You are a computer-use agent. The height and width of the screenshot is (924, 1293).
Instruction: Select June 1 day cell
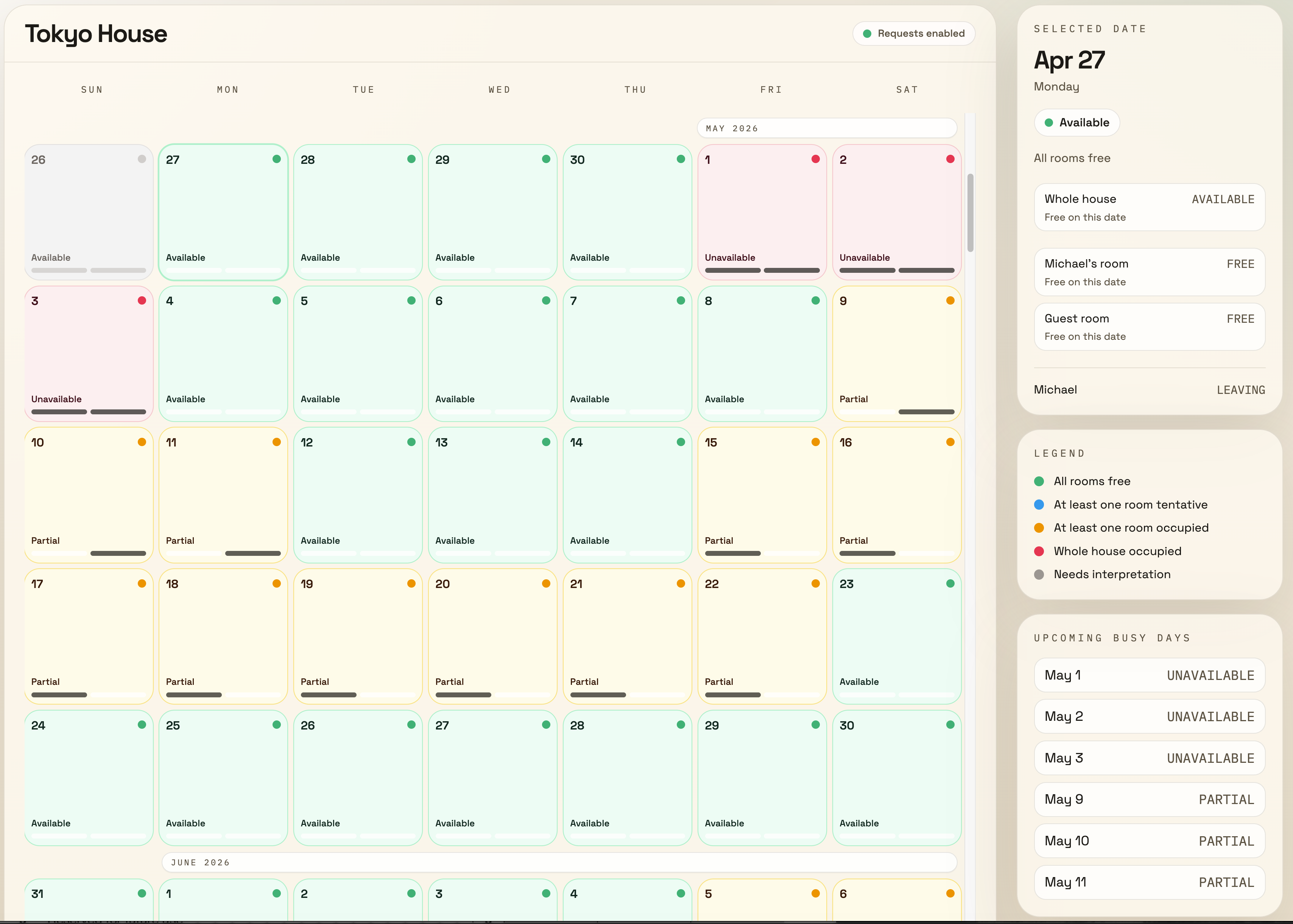click(223, 899)
